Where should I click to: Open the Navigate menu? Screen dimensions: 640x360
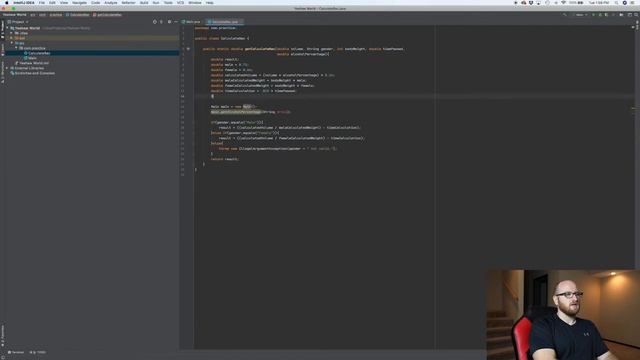[80, 3]
